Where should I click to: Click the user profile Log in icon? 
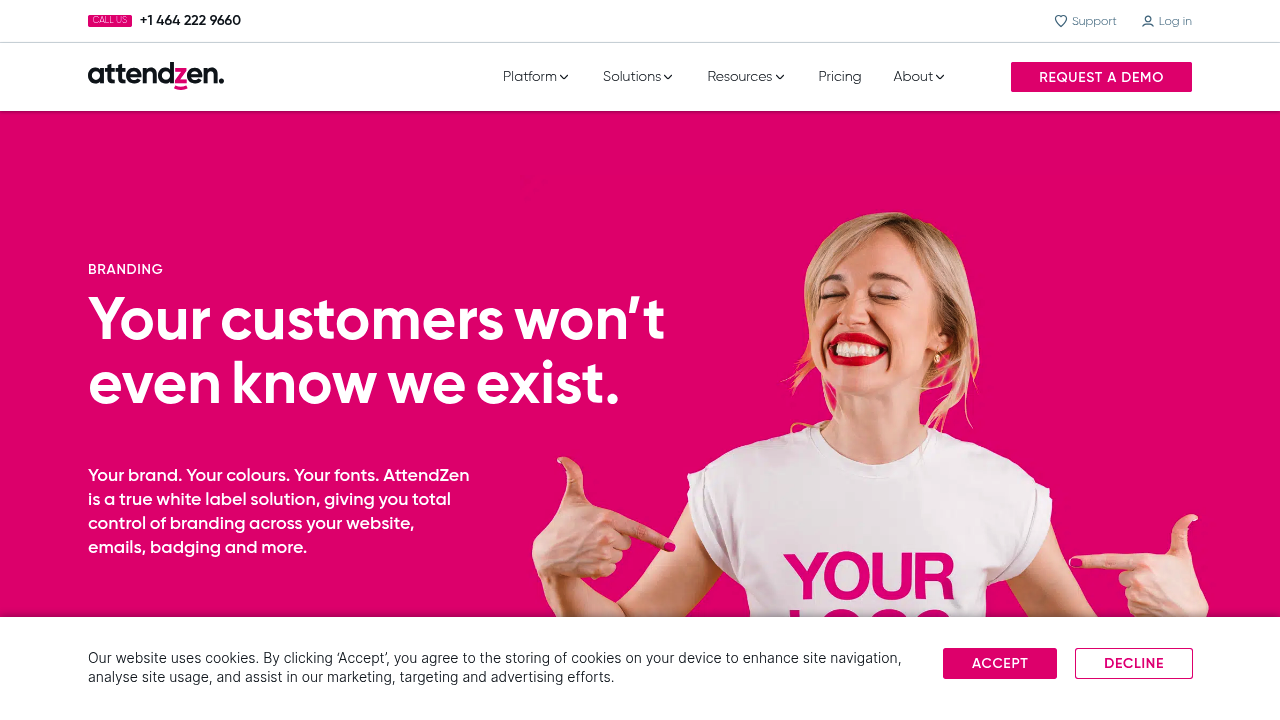click(1148, 21)
